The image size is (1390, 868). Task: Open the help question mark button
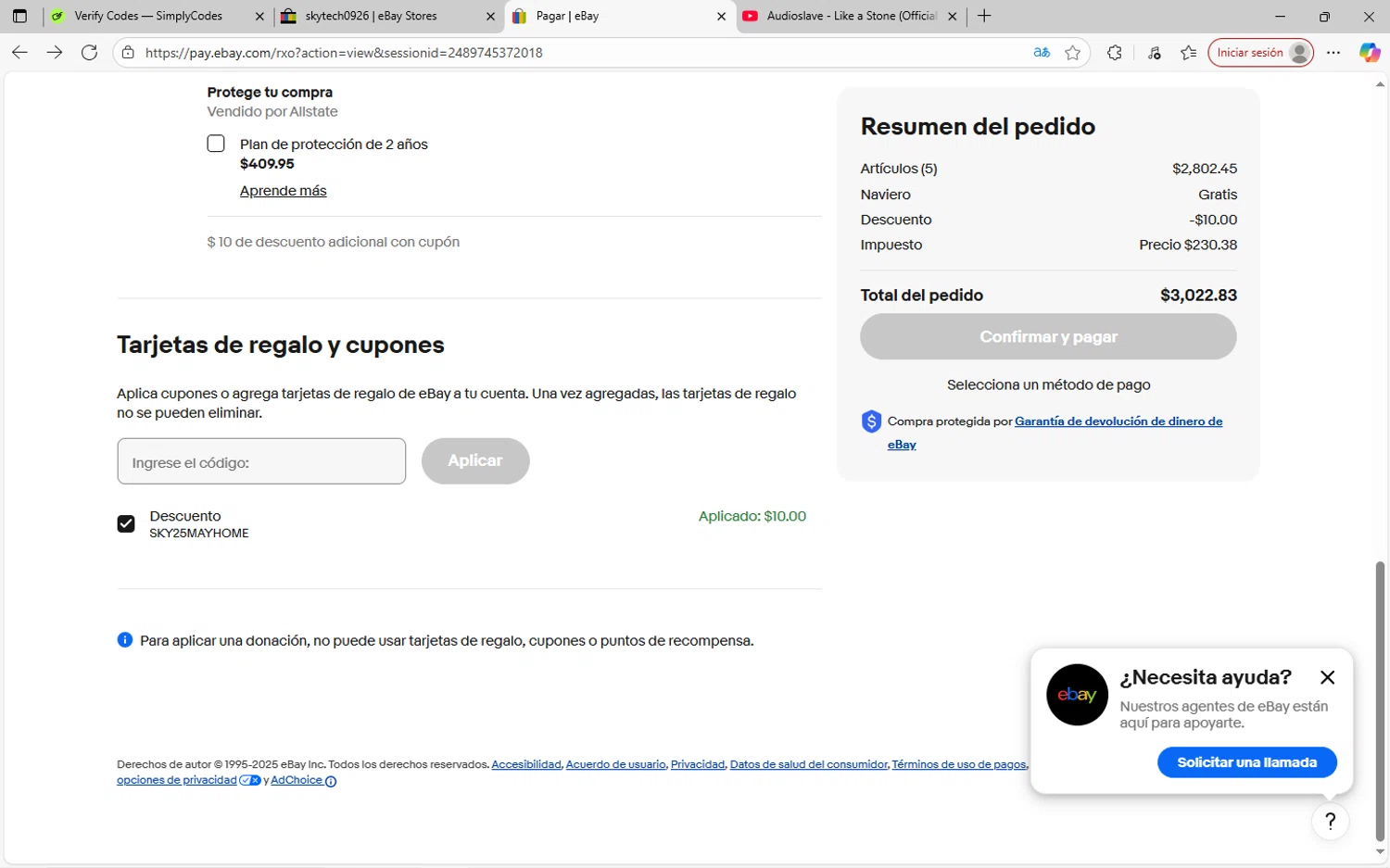(x=1331, y=821)
